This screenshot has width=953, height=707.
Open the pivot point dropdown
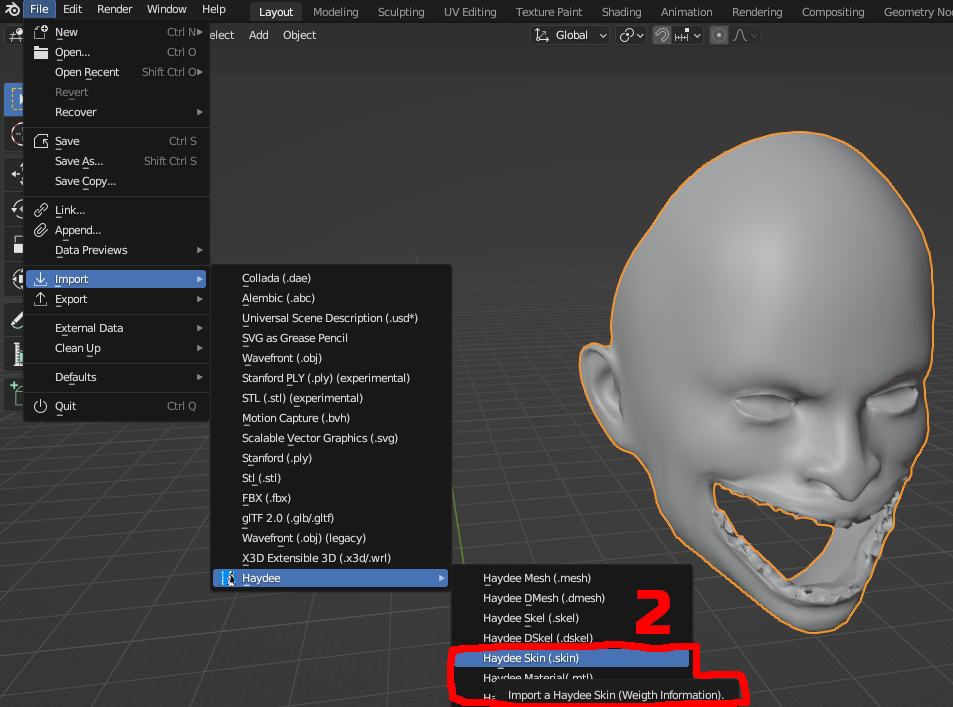click(x=631, y=35)
